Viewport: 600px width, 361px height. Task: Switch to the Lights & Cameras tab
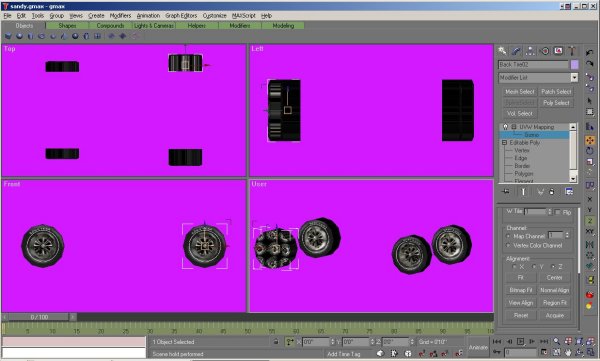point(154,26)
